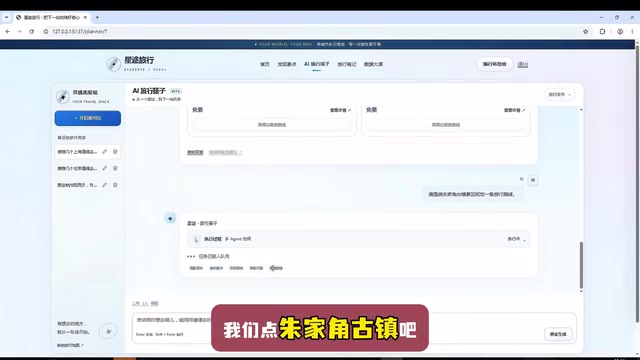640x360 pixels.
Task: Click the user's sent message bubble
Action: (x=472, y=195)
